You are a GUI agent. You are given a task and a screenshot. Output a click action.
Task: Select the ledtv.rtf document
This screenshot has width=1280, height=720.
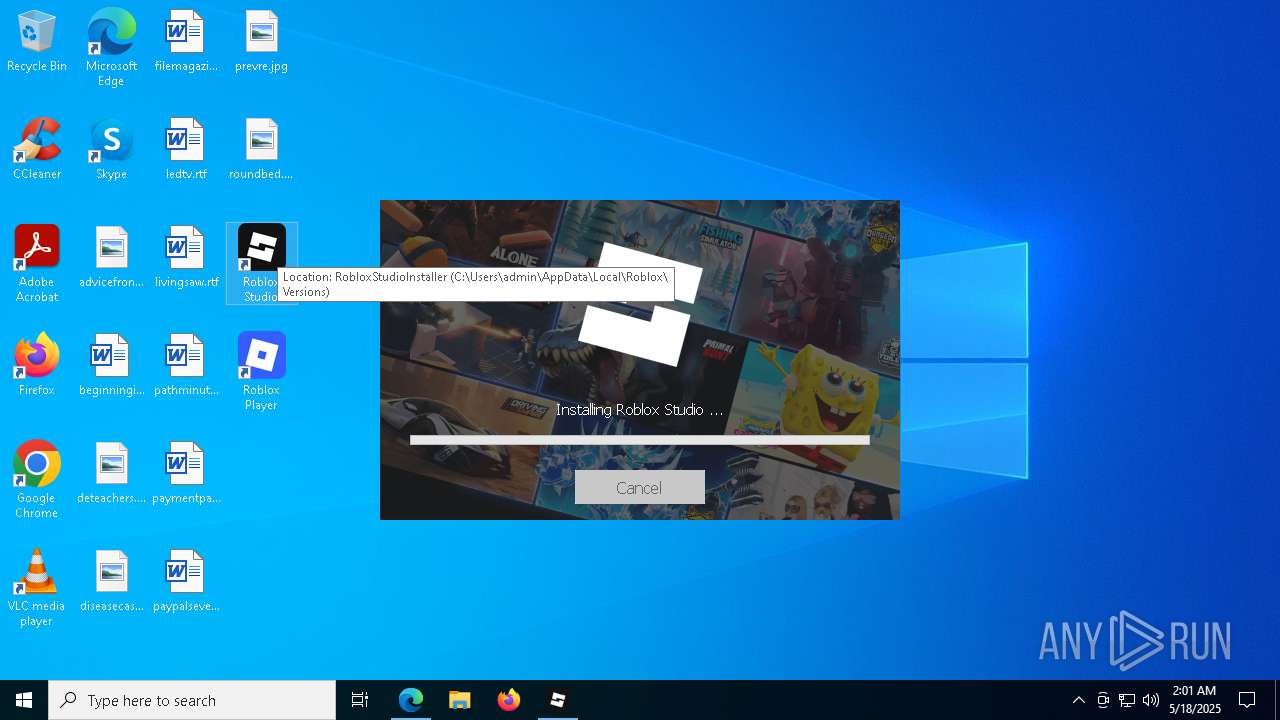coord(186,150)
